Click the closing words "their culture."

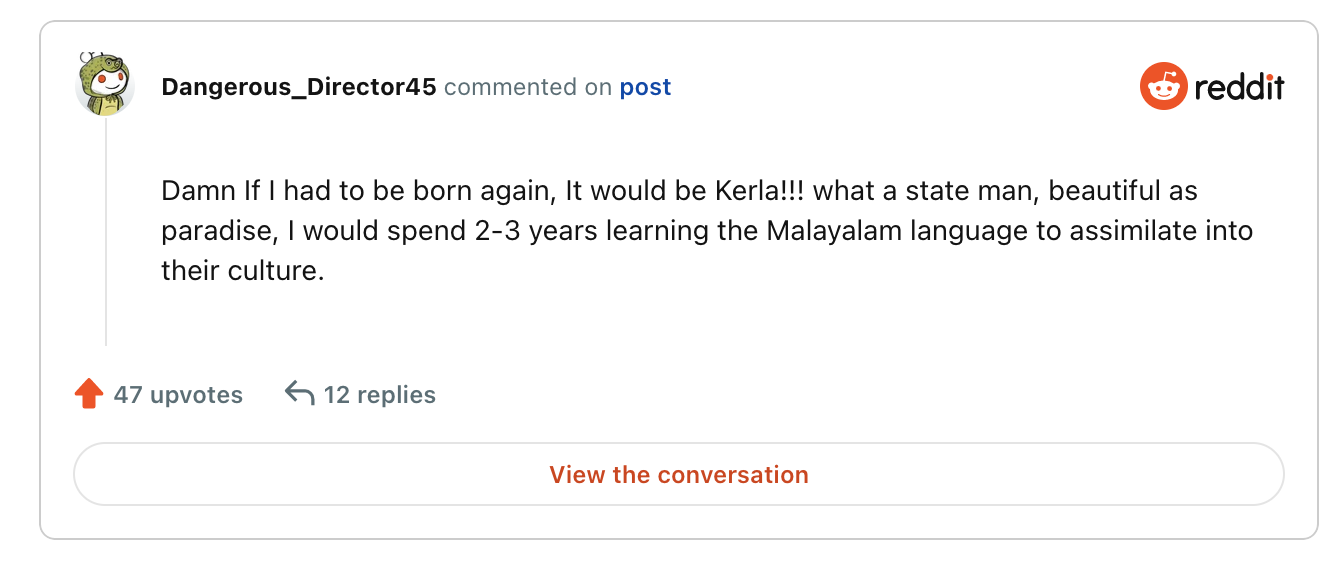(243, 270)
